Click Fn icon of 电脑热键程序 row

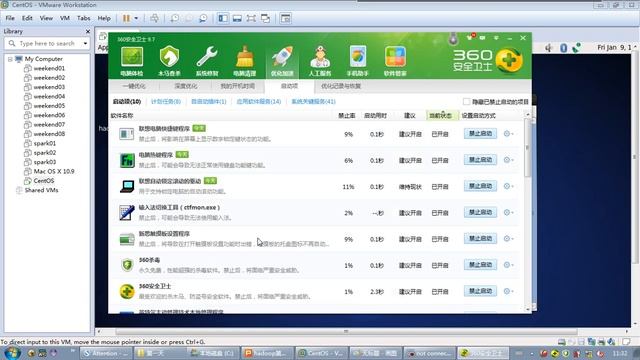[127, 160]
